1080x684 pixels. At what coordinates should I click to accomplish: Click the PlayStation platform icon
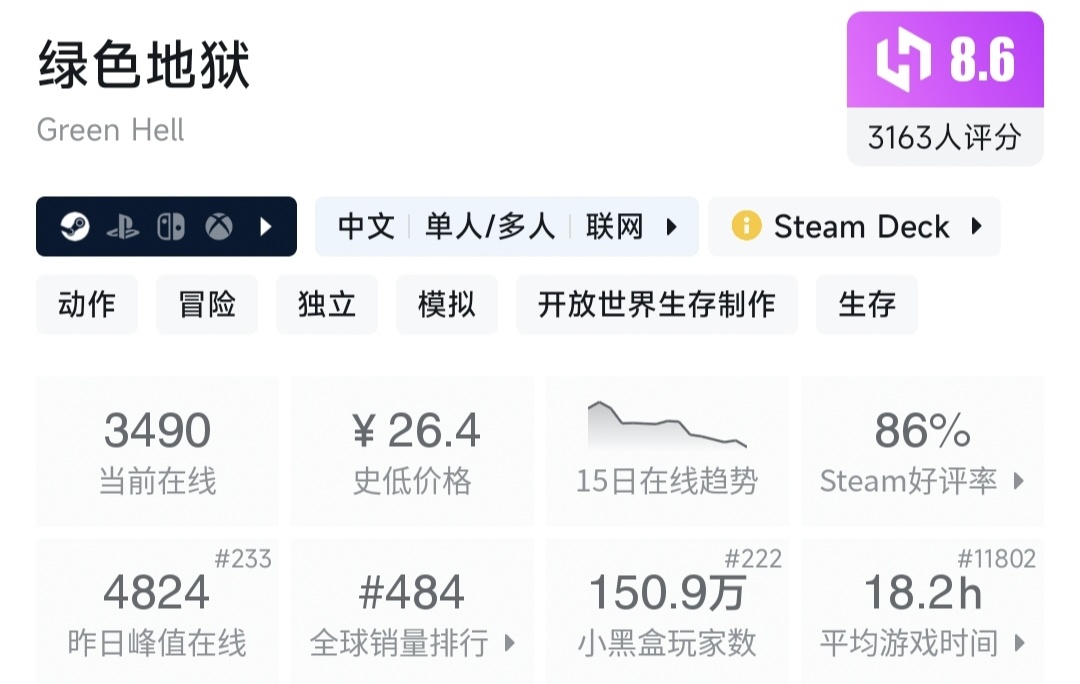click(121, 227)
